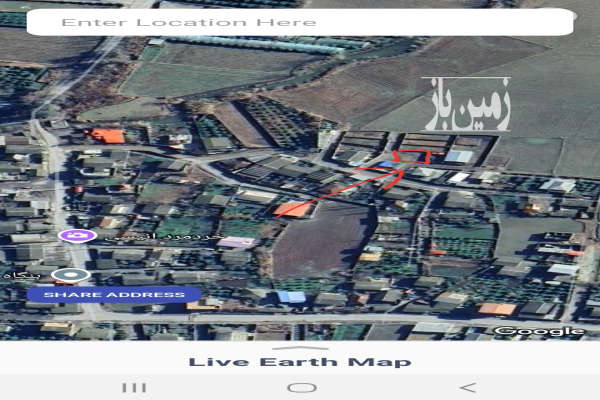Open the purple camera map marker
Viewport: 600px width, 400px height.
pos(77,235)
